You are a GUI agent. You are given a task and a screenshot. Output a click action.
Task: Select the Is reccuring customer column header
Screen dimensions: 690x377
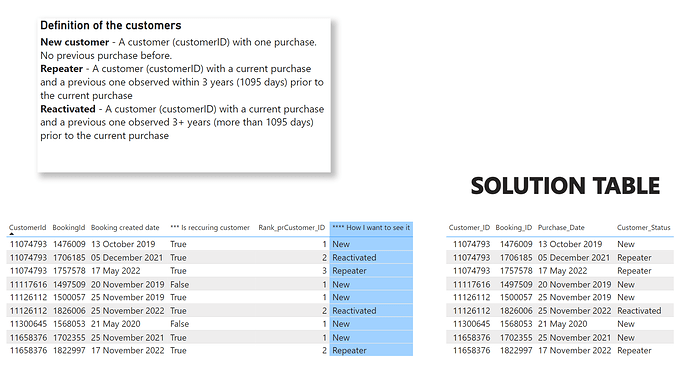coord(210,227)
